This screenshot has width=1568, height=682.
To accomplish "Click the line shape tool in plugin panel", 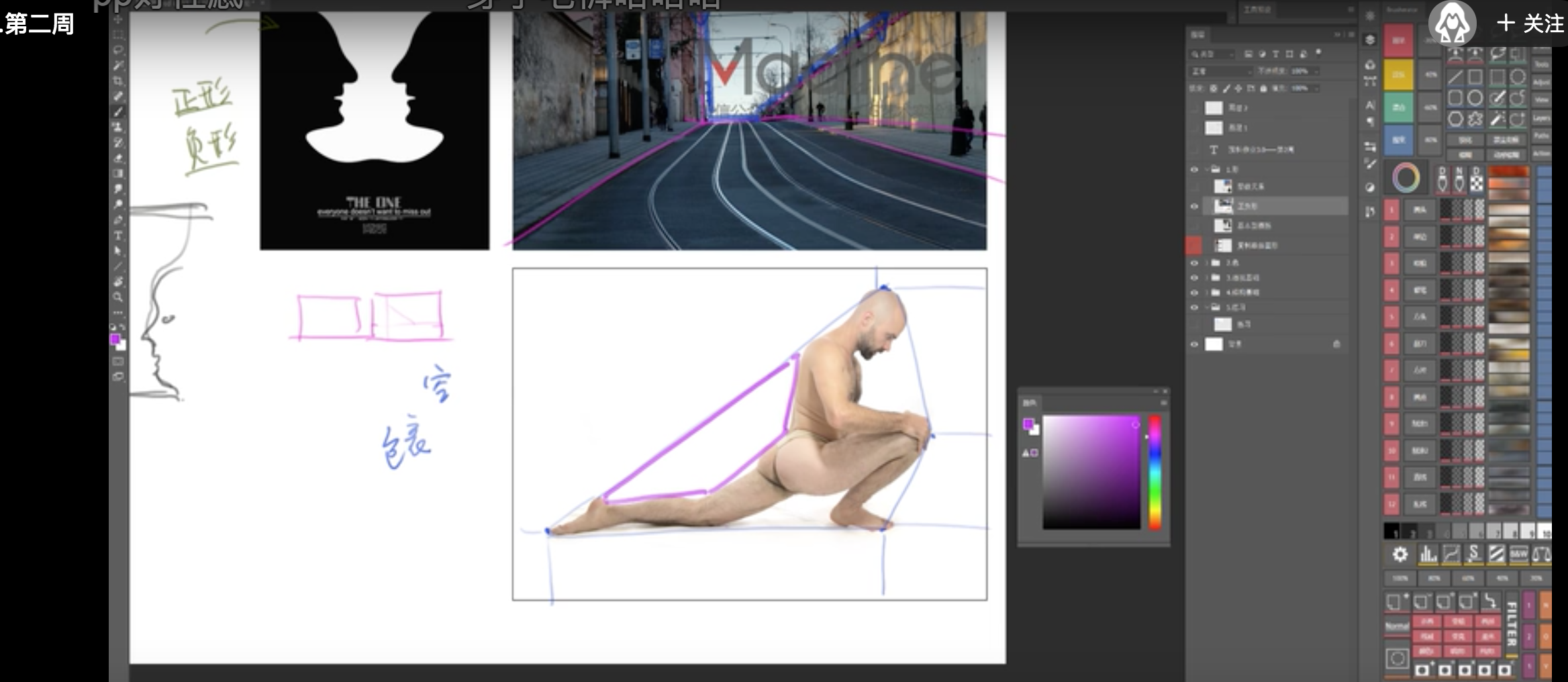I will point(1455,77).
